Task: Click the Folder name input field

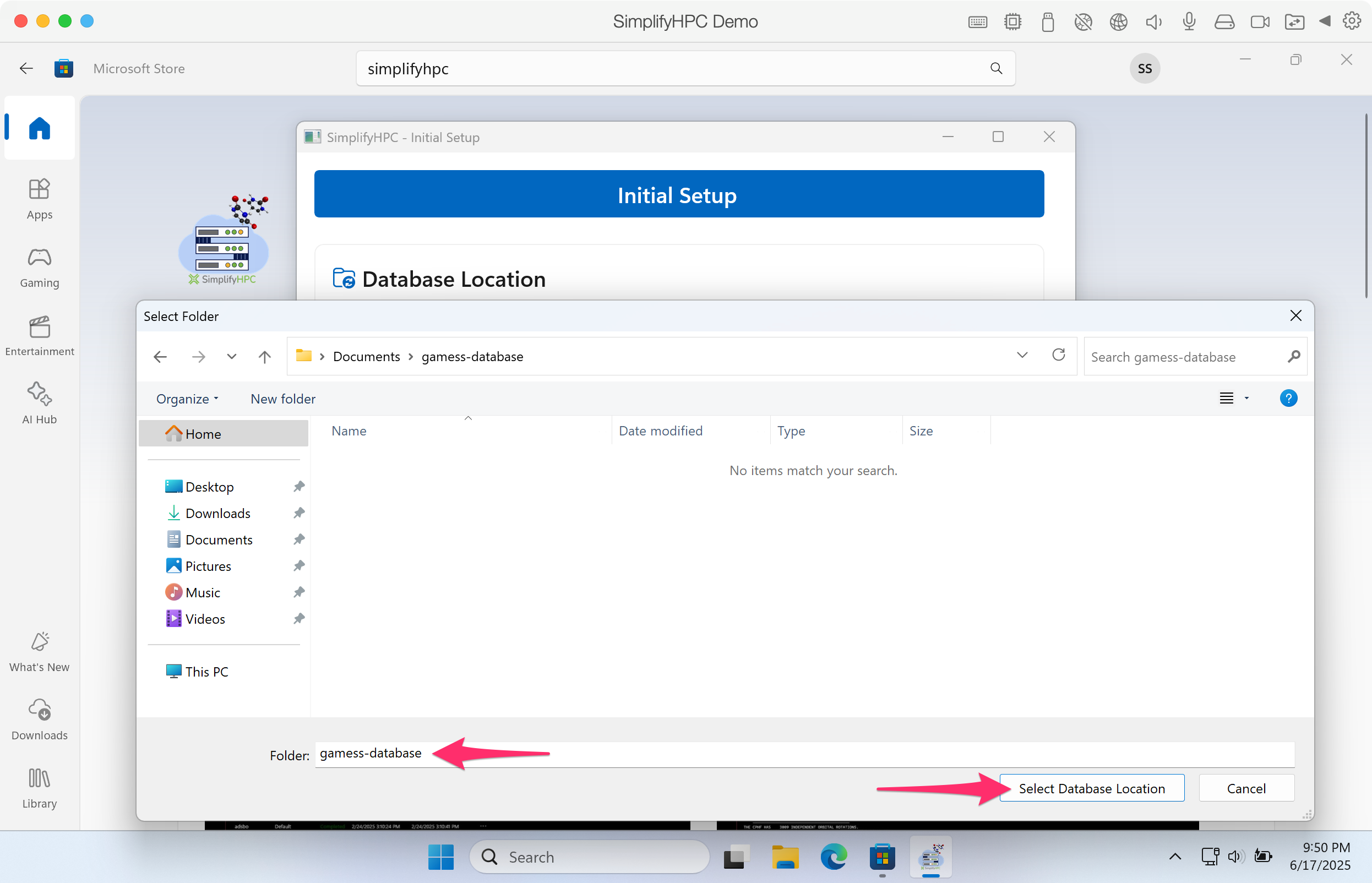Action: point(803,754)
